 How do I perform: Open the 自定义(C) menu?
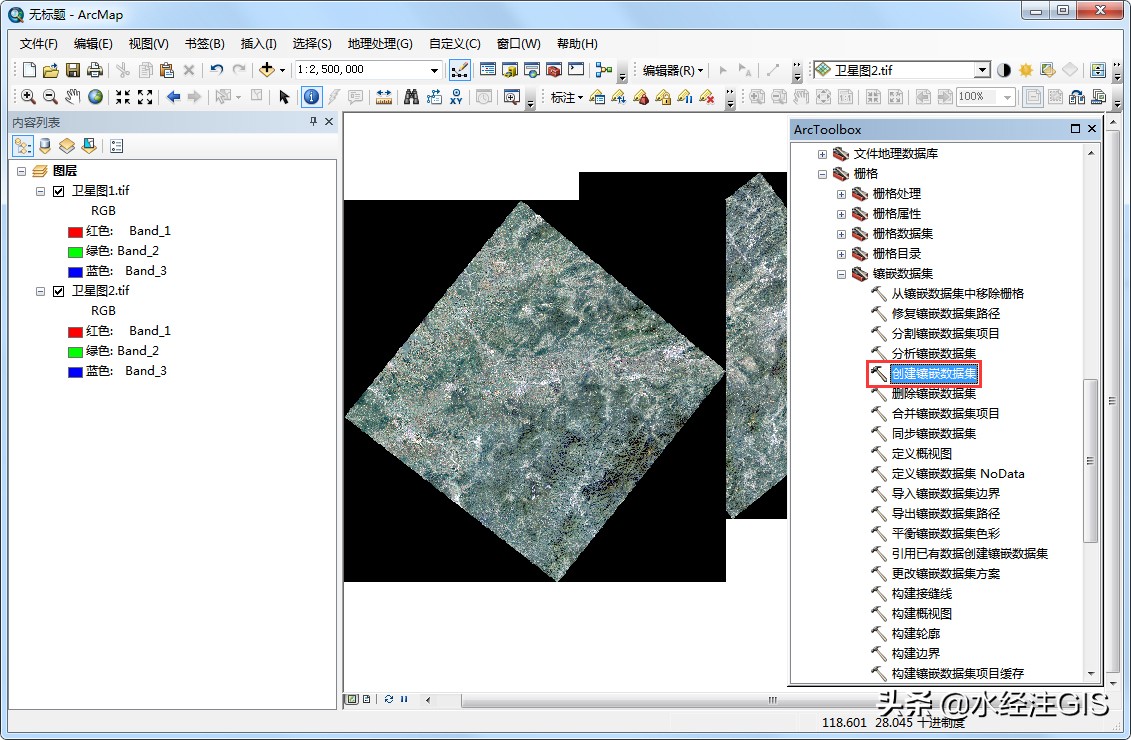[x=453, y=43]
